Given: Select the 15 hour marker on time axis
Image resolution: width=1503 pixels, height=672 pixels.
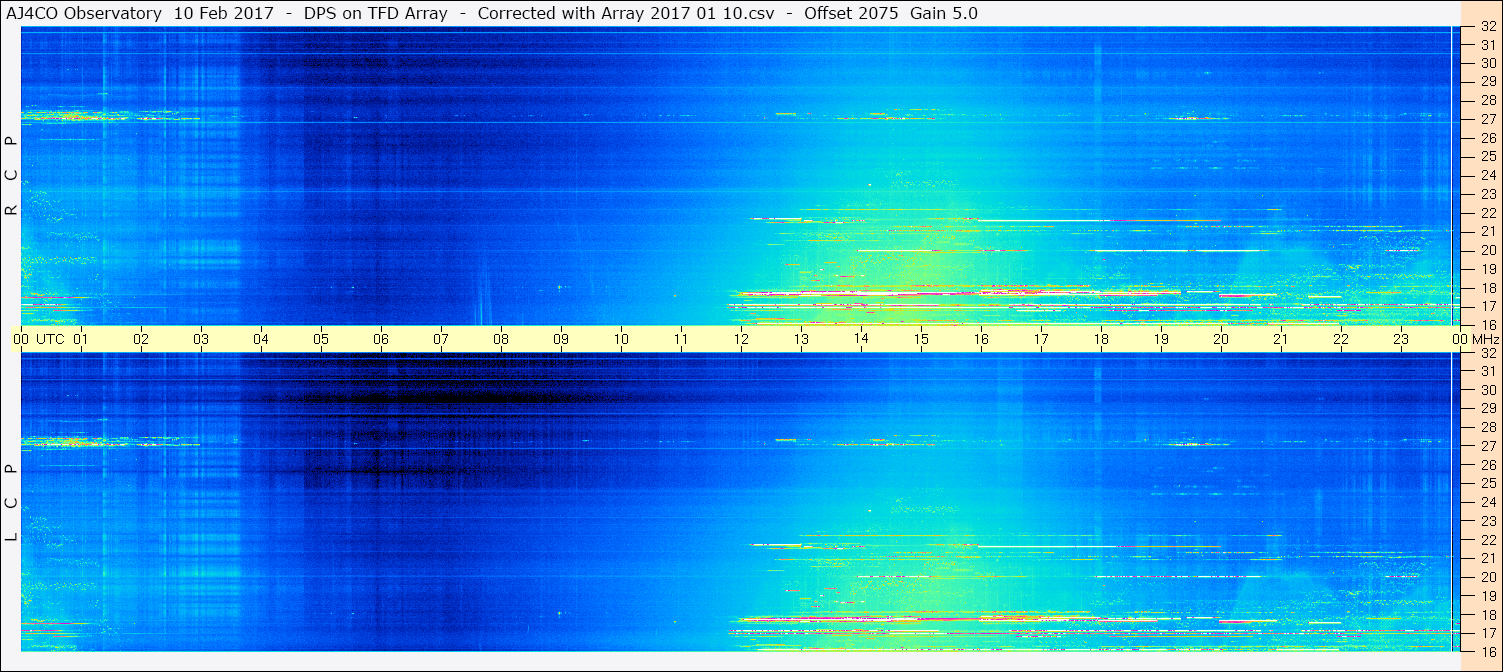Looking at the screenshot, I should 921,339.
